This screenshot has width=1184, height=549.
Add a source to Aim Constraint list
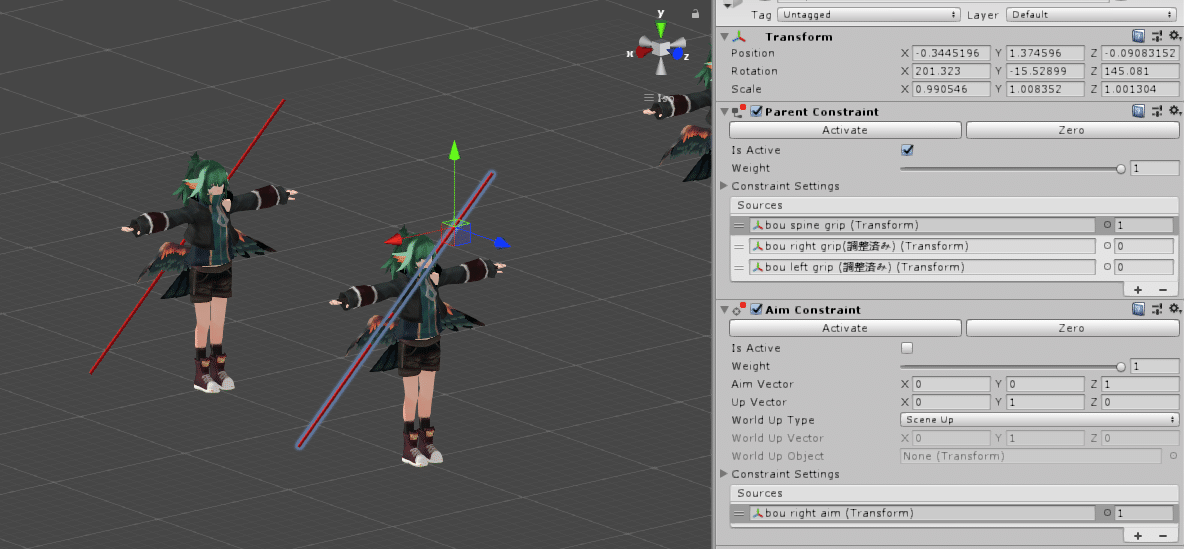[1138, 535]
